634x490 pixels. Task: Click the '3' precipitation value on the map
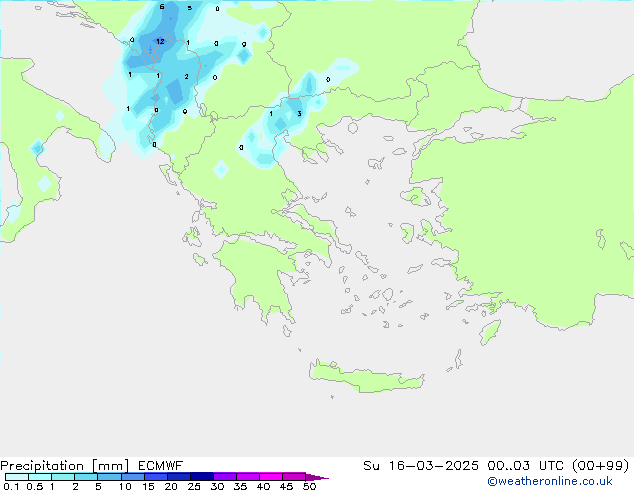pos(299,114)
